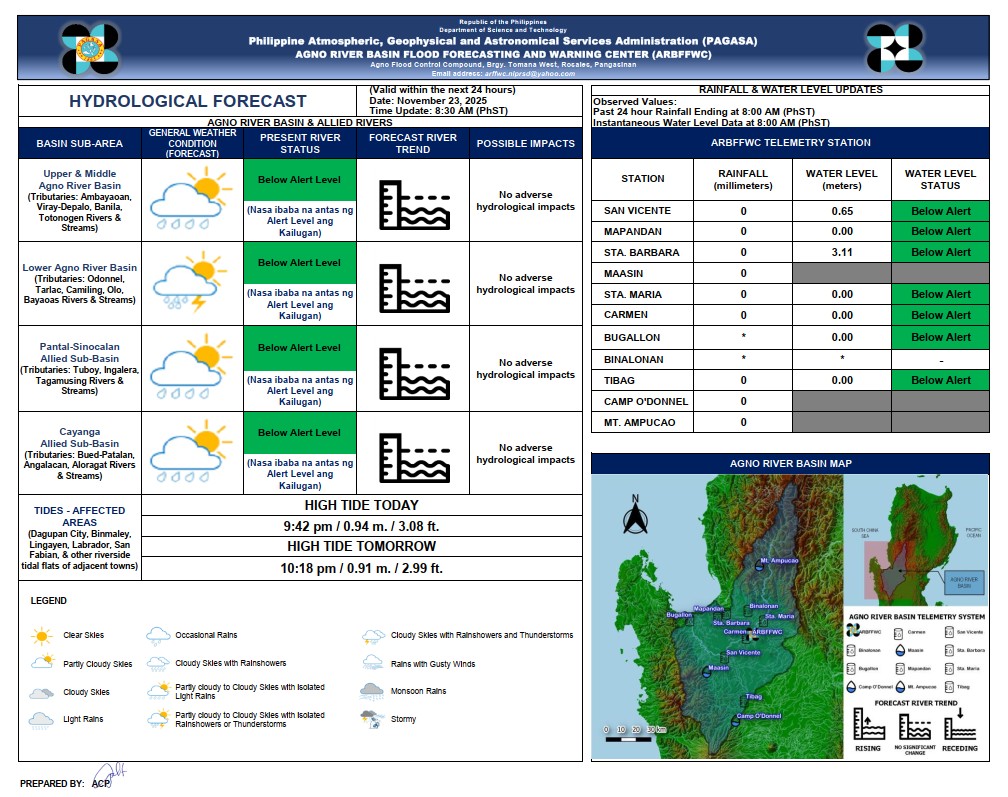
Task: Select the Clear Skies legend icon
Action: (x=41, y=636)
